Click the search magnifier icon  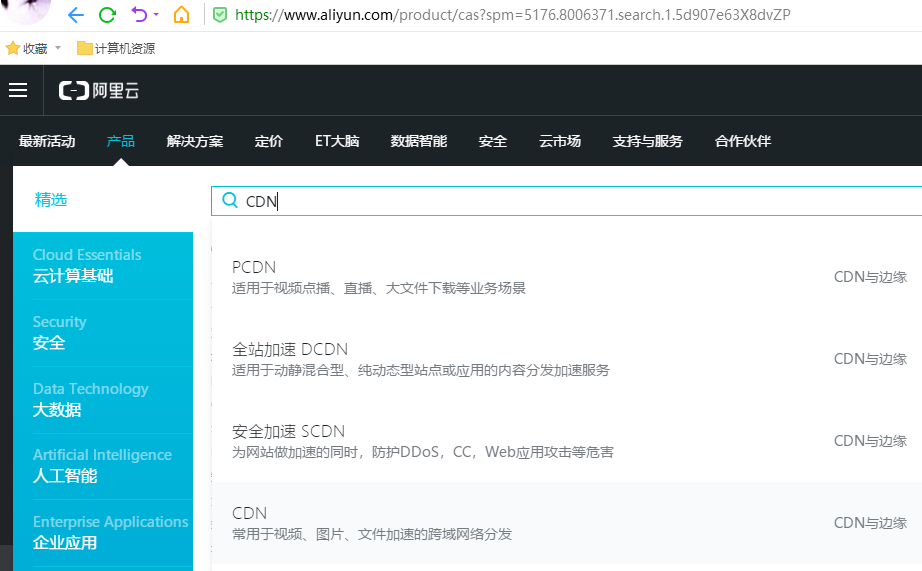tap(229, 201)
